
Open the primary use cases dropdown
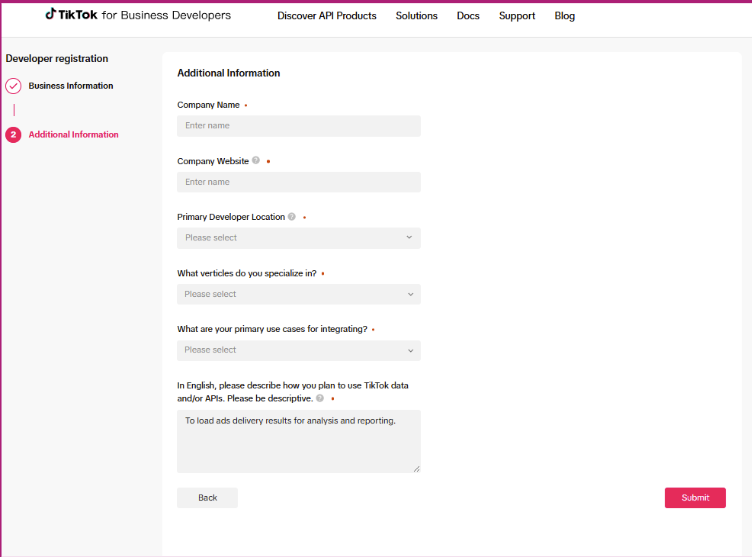click(x=298, y=350)
